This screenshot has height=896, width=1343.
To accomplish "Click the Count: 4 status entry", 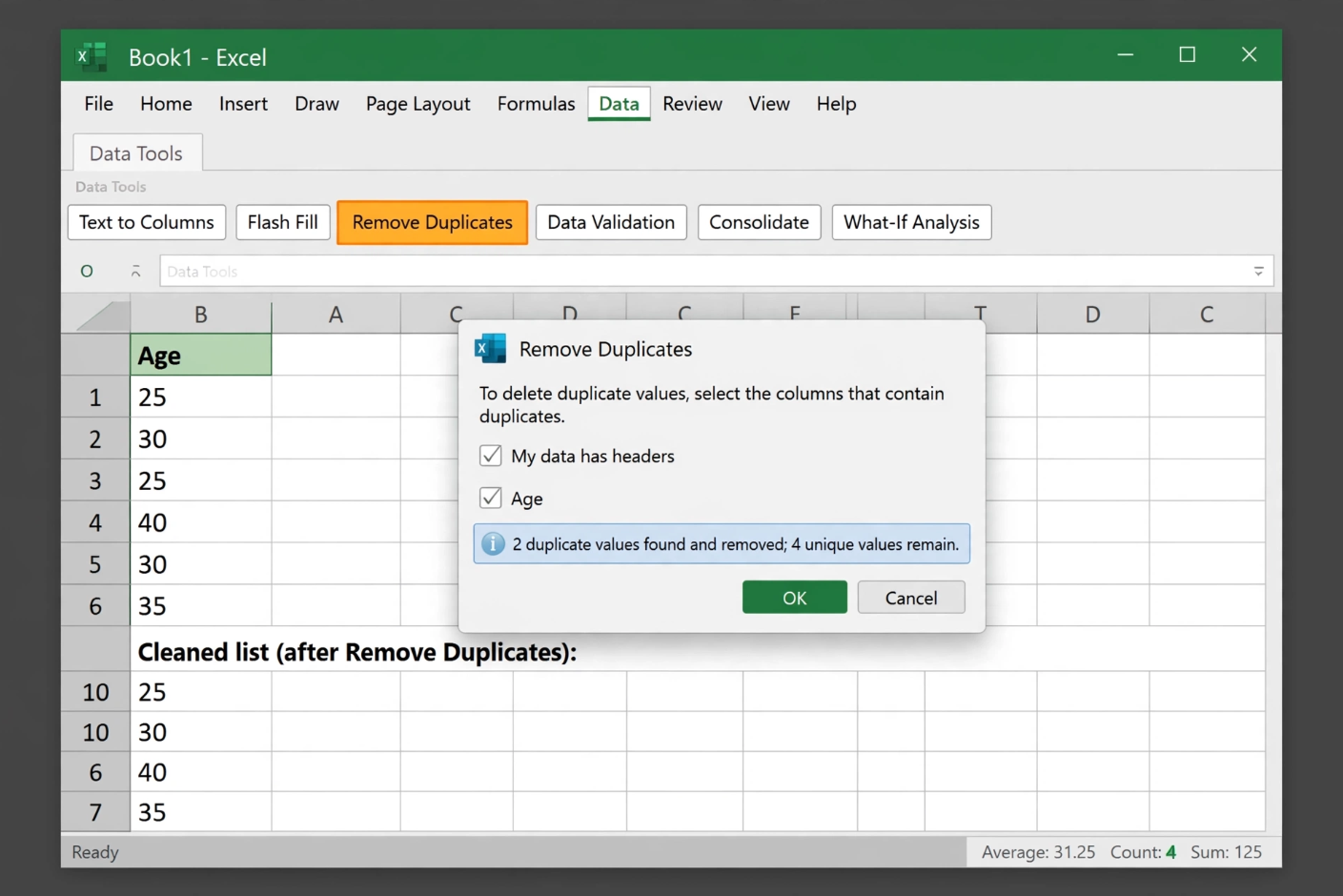I will [x=1143, y=852].
